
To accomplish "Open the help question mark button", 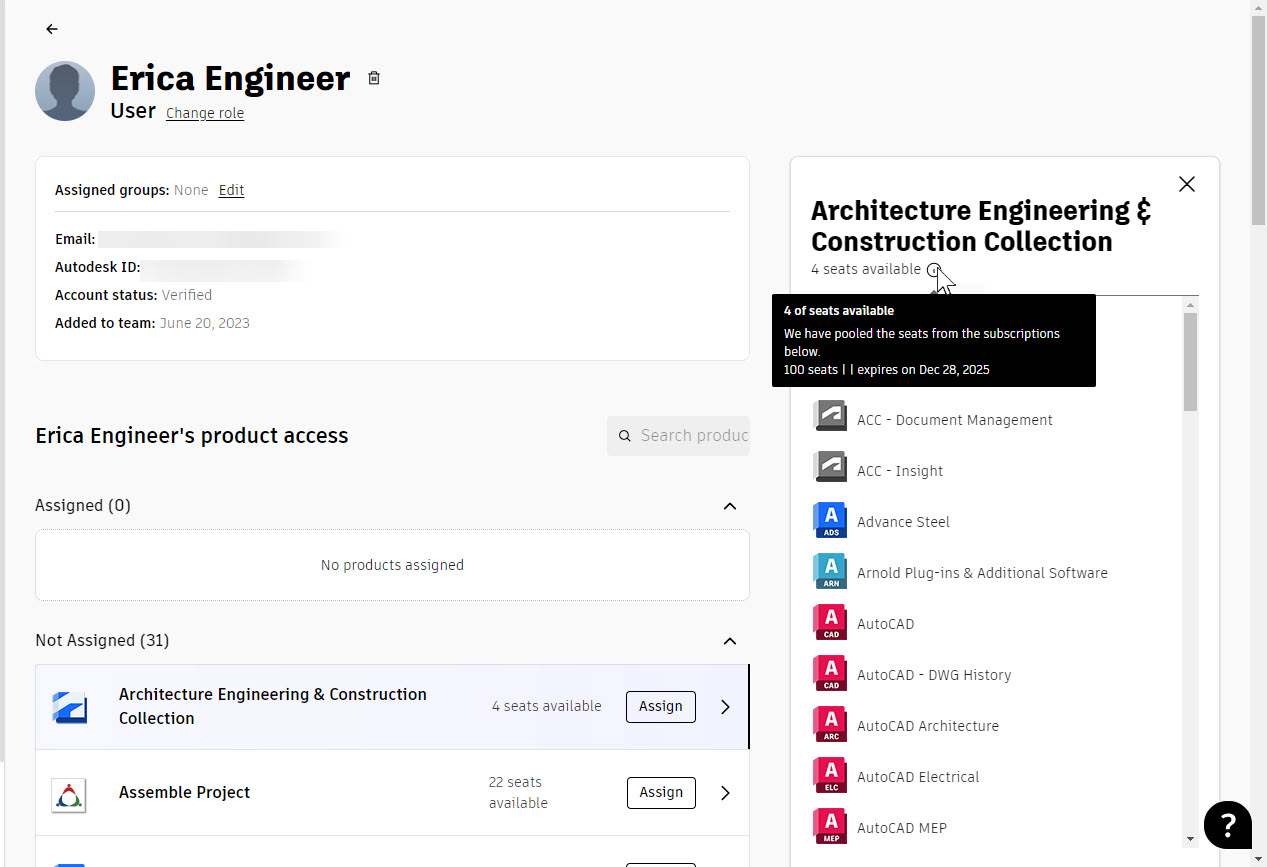I will coord(1228,825).
